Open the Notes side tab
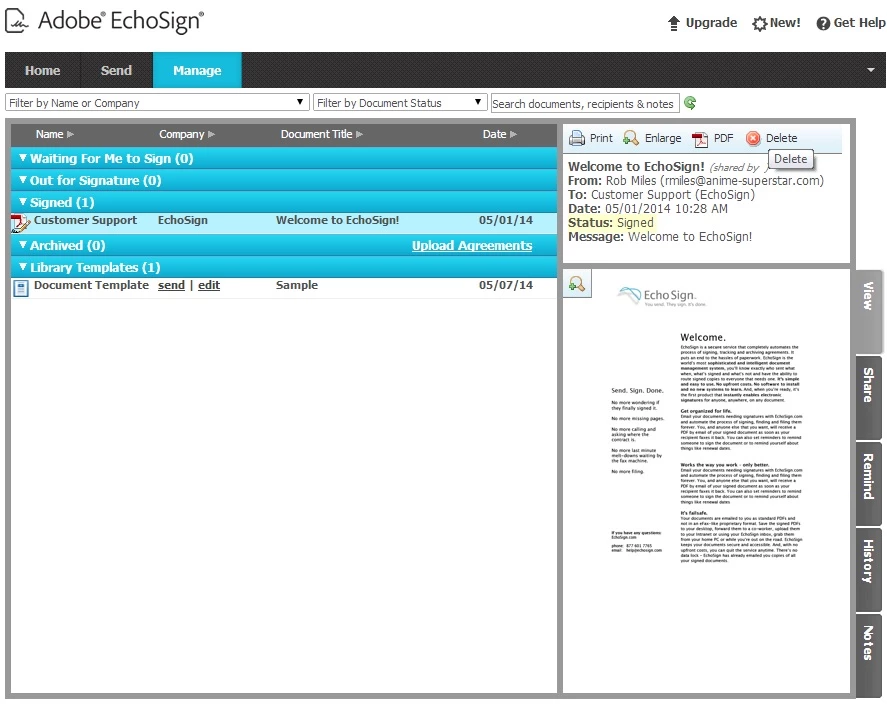Image resolution: width=887 pixels, height=704 pixels. pyautogui.click(x=868, y=654)
